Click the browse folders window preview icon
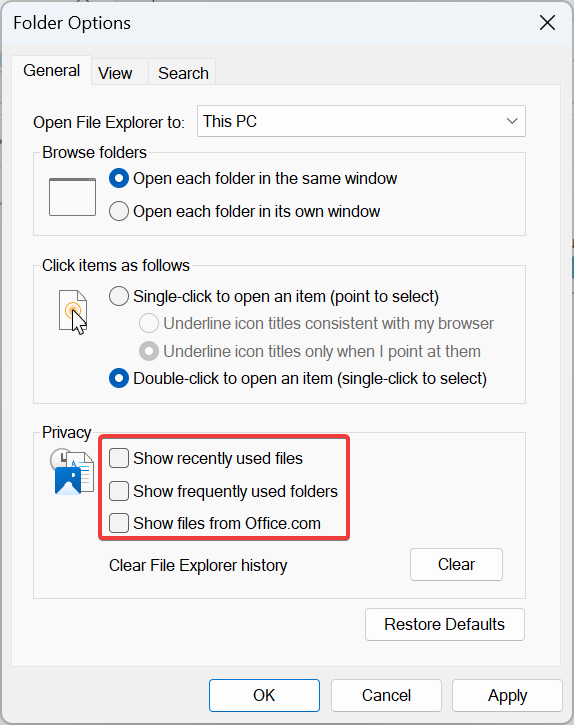Viewport: 574px width, 725px height. click(x=73, y=197)
